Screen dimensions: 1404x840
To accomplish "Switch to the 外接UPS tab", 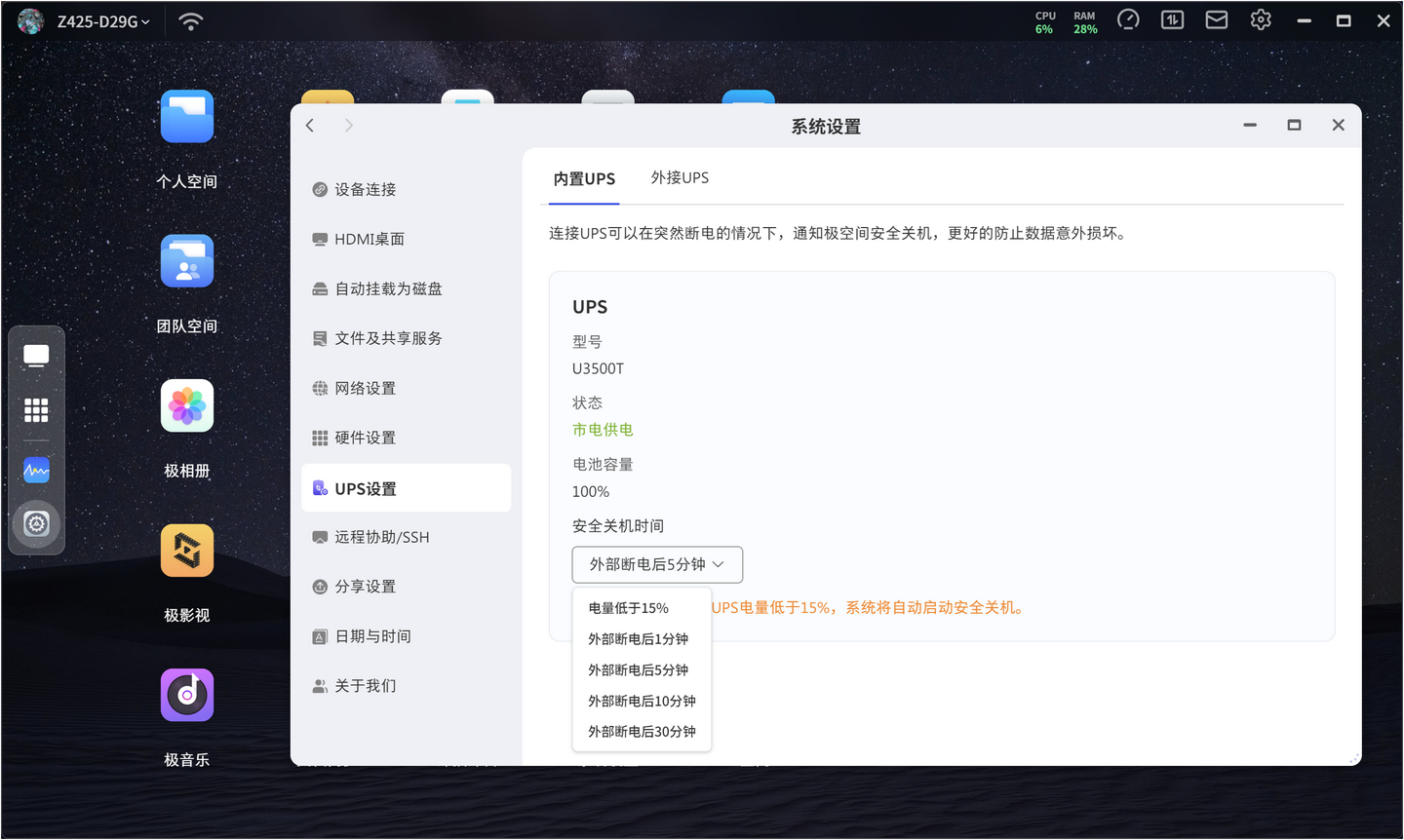I will [680, 177].
